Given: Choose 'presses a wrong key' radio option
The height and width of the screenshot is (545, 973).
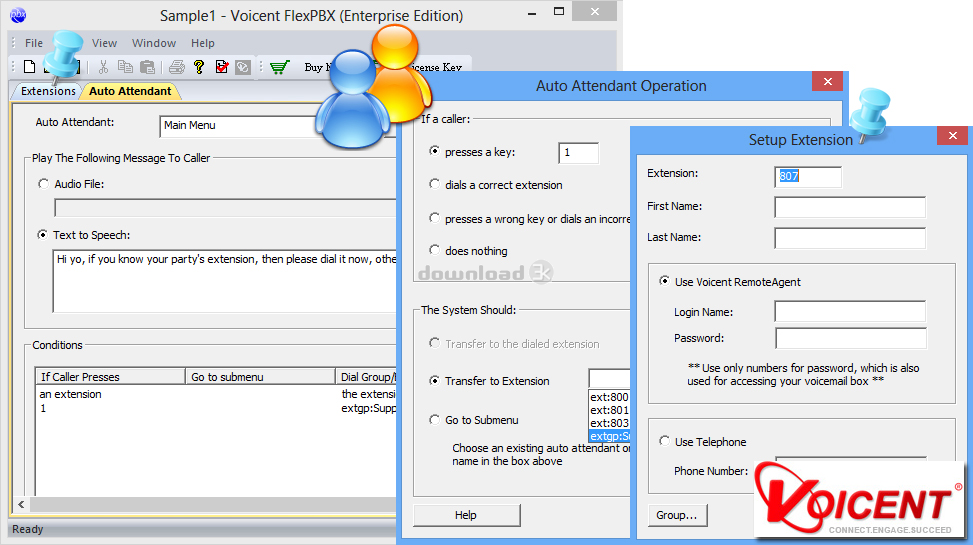Looking at the screenshot, I should [434, 218].
